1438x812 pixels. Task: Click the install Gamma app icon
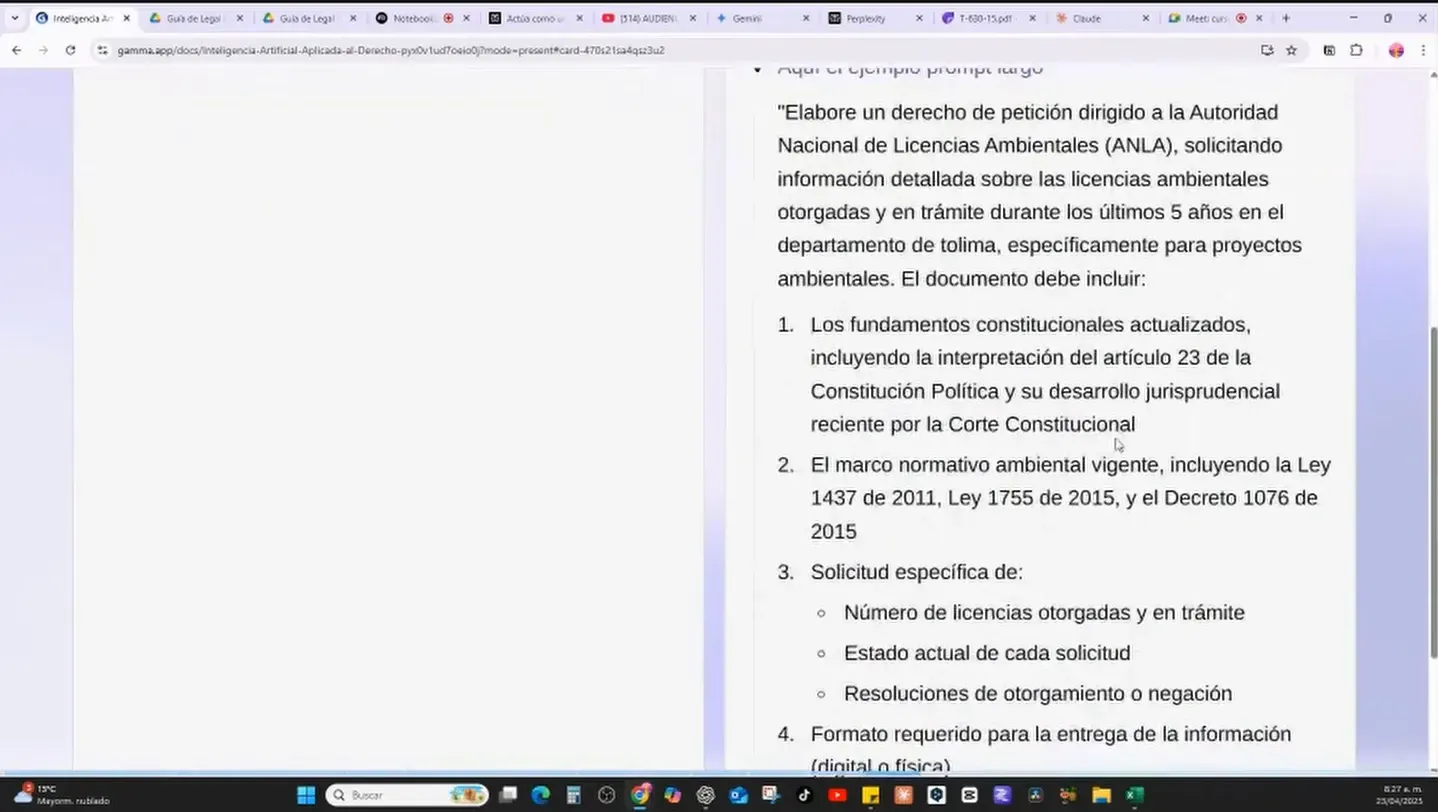tap(1267, 50)
